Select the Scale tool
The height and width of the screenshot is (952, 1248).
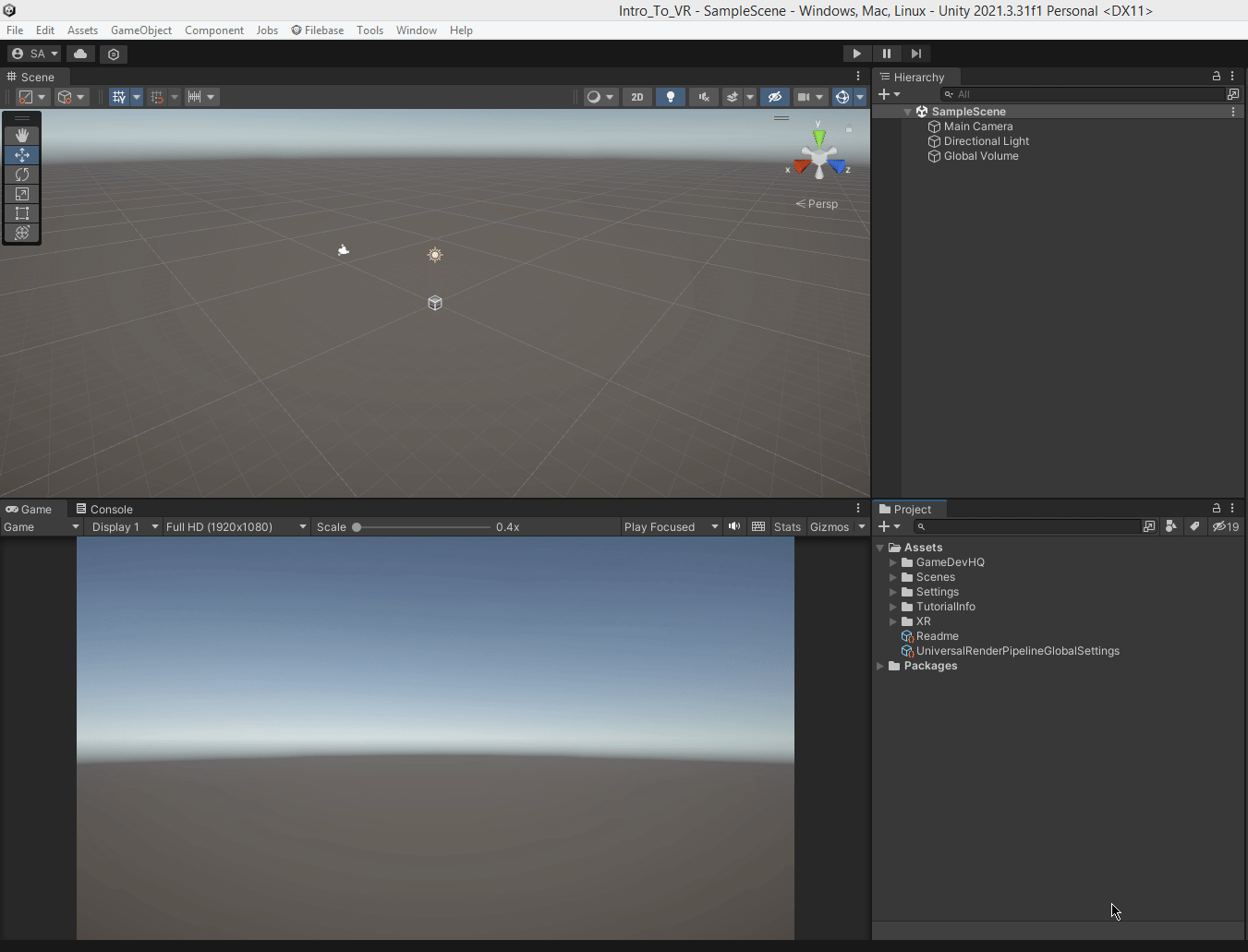pos(21,194)
